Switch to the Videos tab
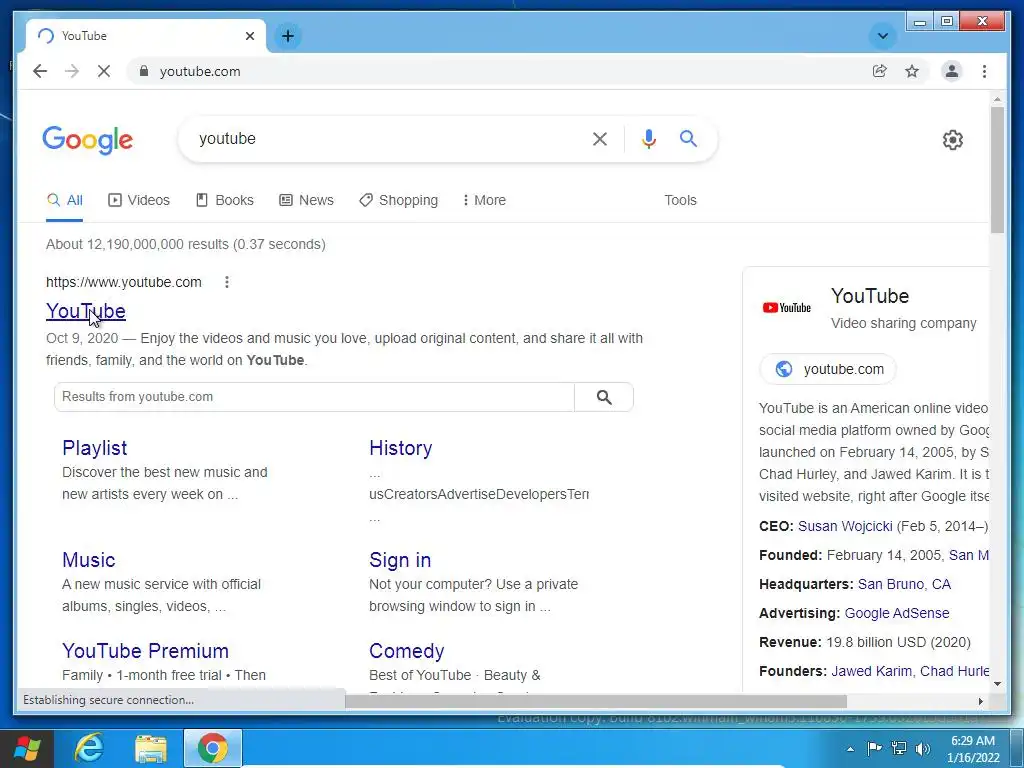The image size is (1024, 768). 139,200
